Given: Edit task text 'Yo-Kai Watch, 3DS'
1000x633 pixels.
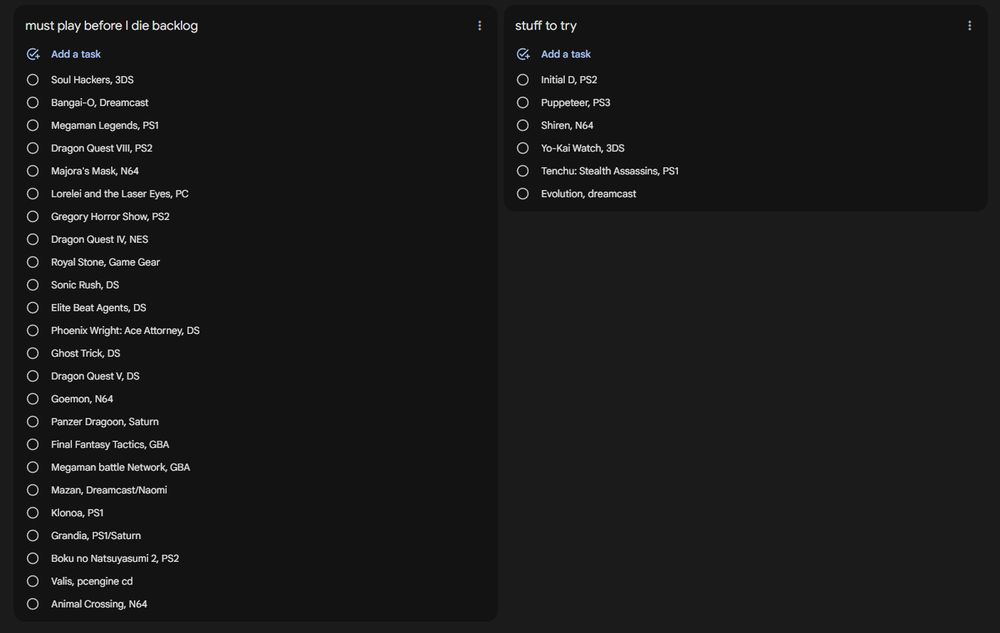Looking at the screenshot, I should coord(582,148).
